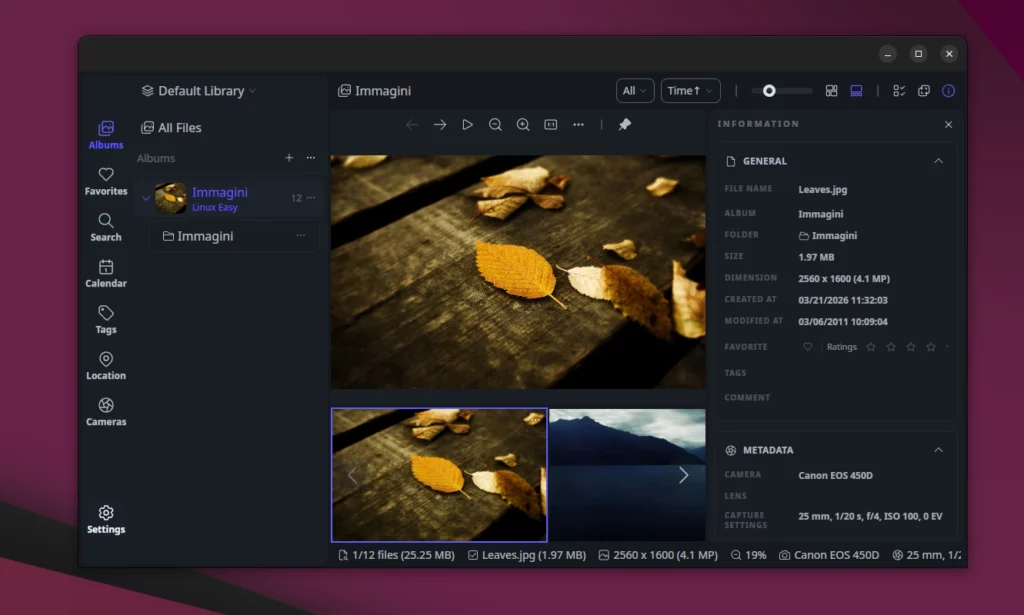
Task: Start the slideshow with the play icon
Action: coord(467,124)
